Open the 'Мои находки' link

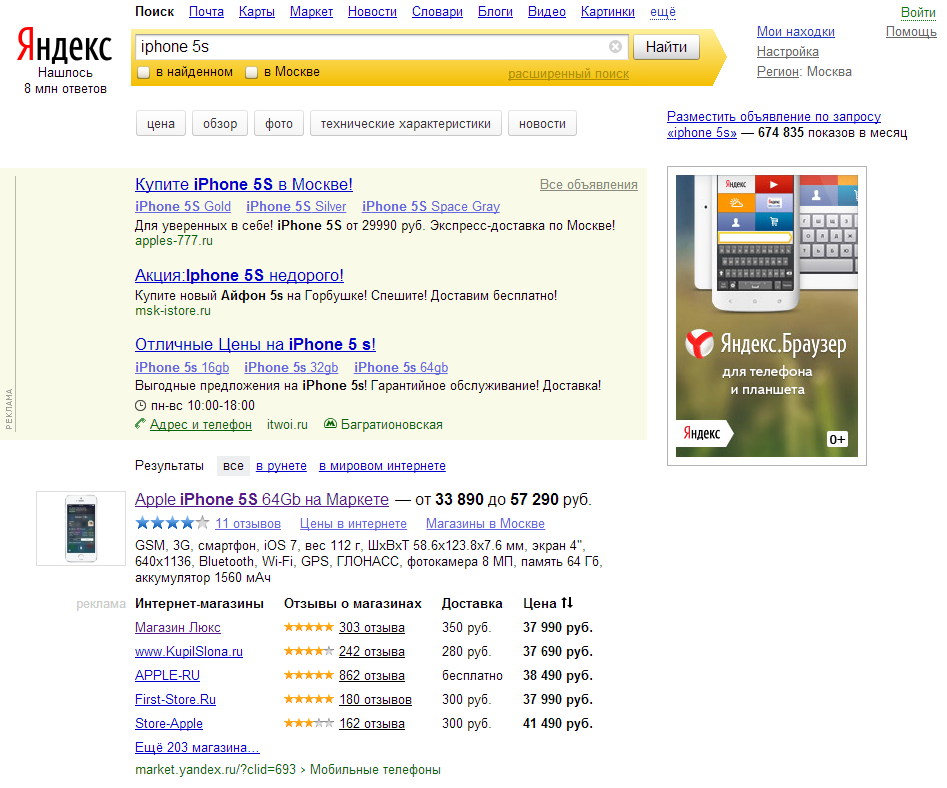pos(795,31)
